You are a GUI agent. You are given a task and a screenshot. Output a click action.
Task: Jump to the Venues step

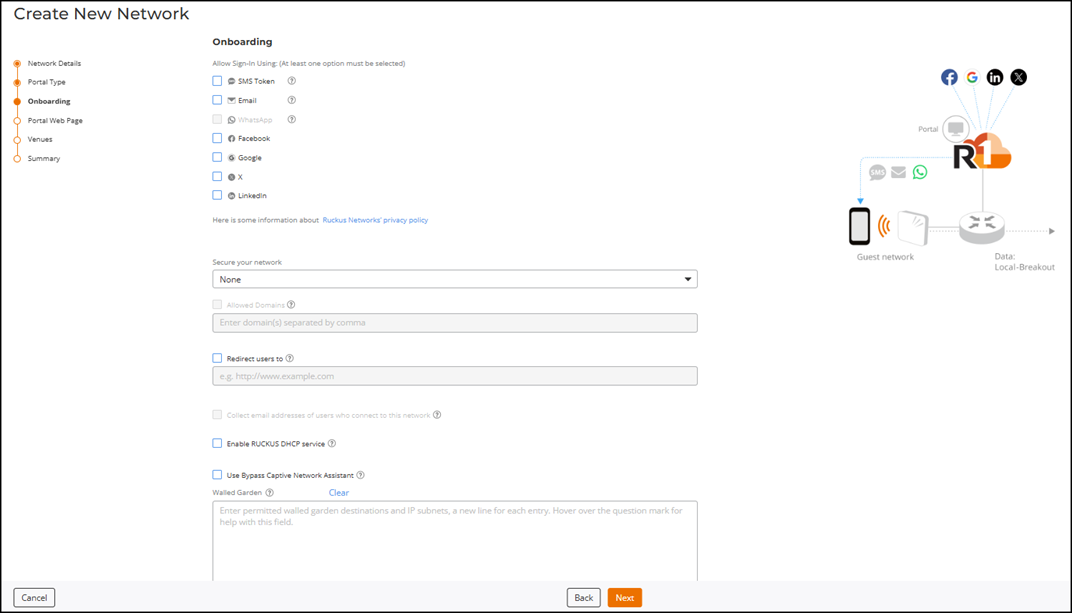tap(40, 139)
